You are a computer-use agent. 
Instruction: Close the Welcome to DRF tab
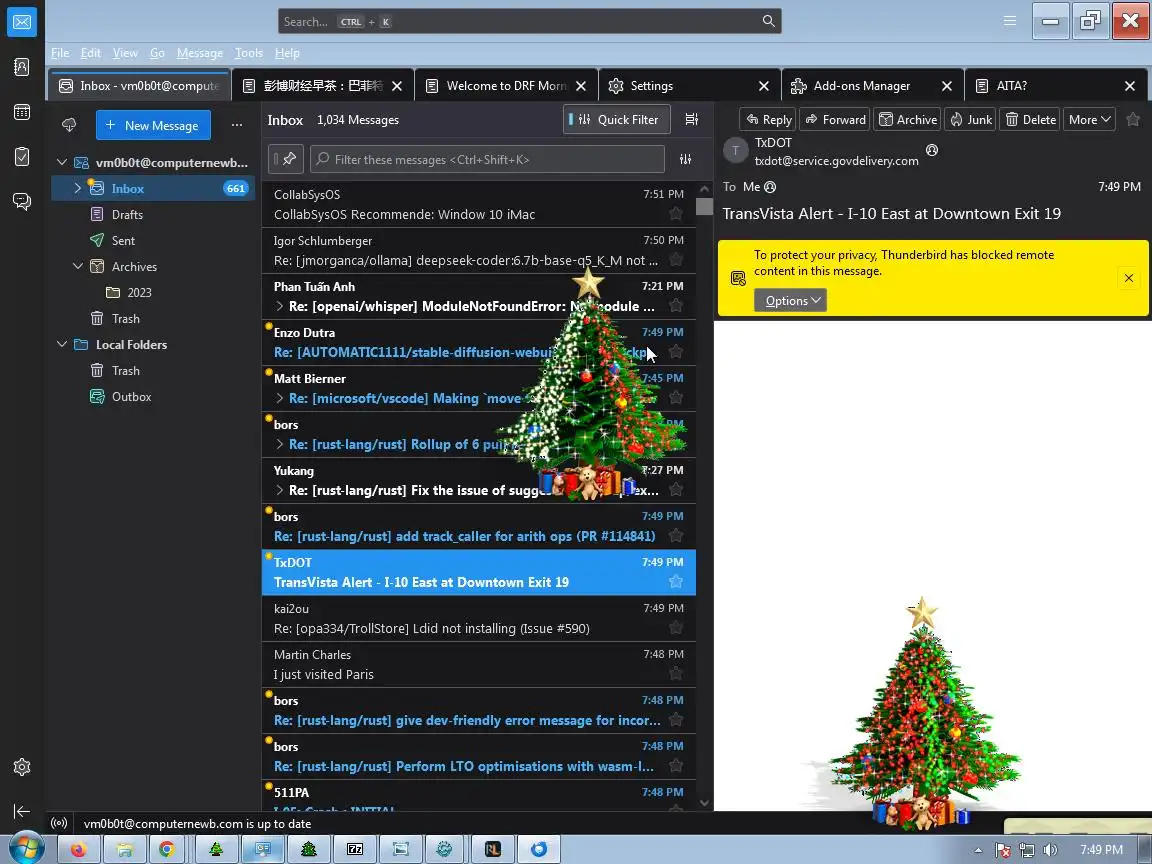[581, 86]
